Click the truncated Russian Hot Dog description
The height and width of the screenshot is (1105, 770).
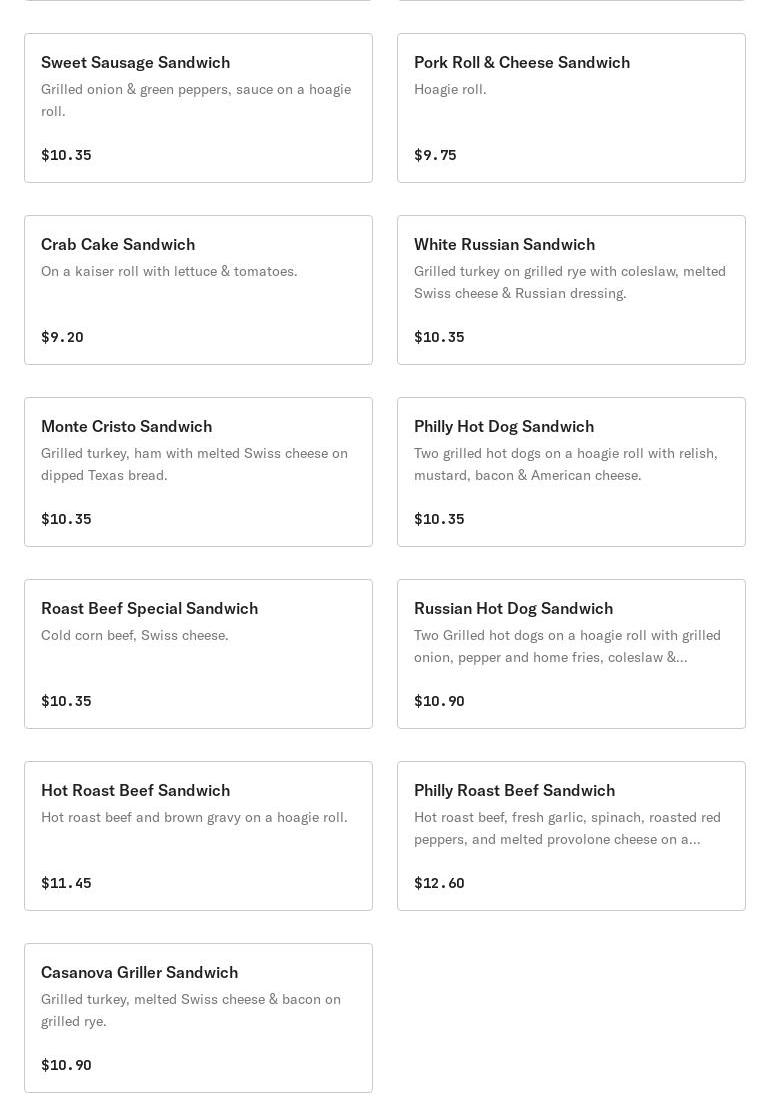567,646
